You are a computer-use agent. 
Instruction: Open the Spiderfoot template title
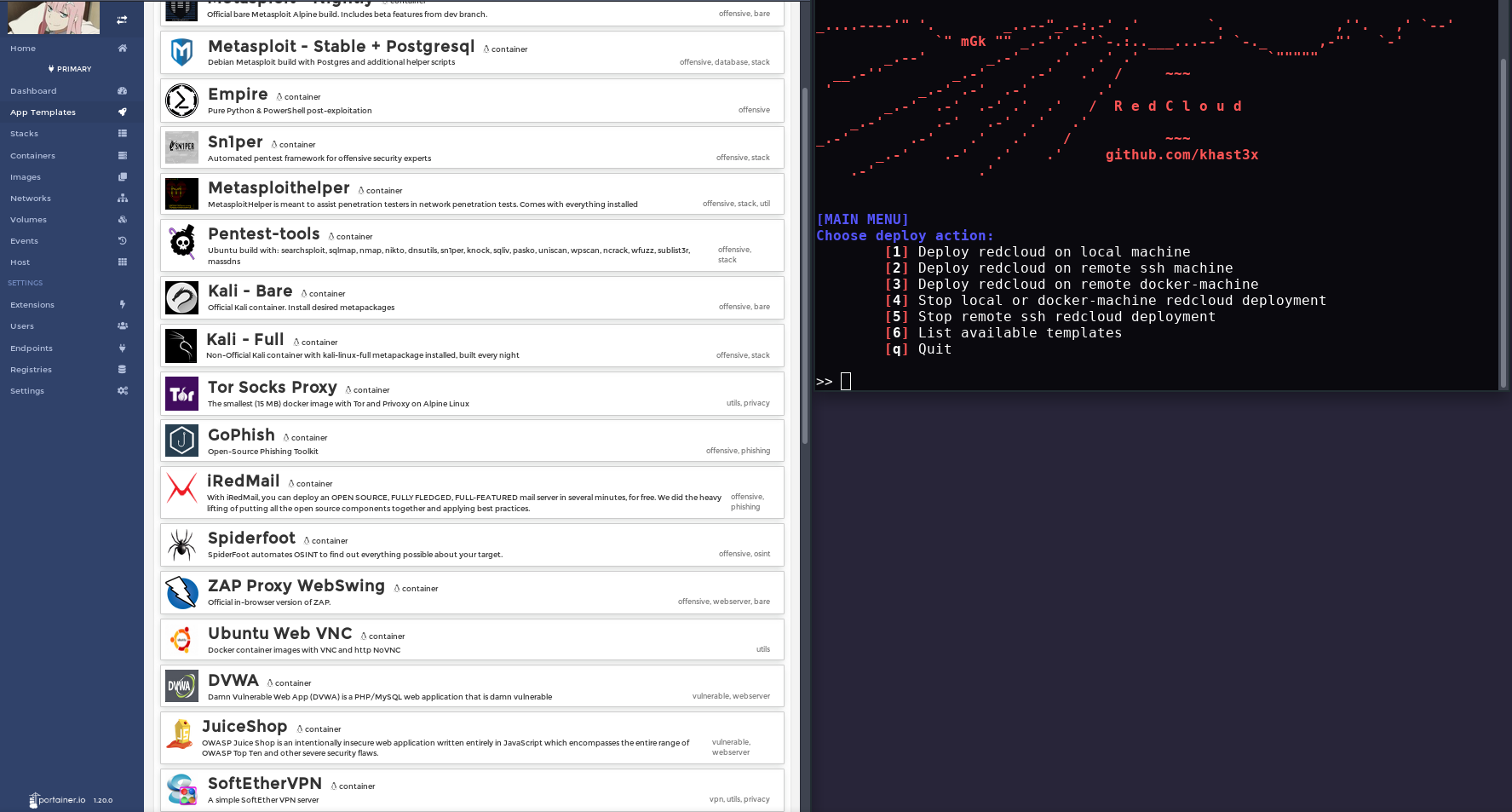pos(251,538)
